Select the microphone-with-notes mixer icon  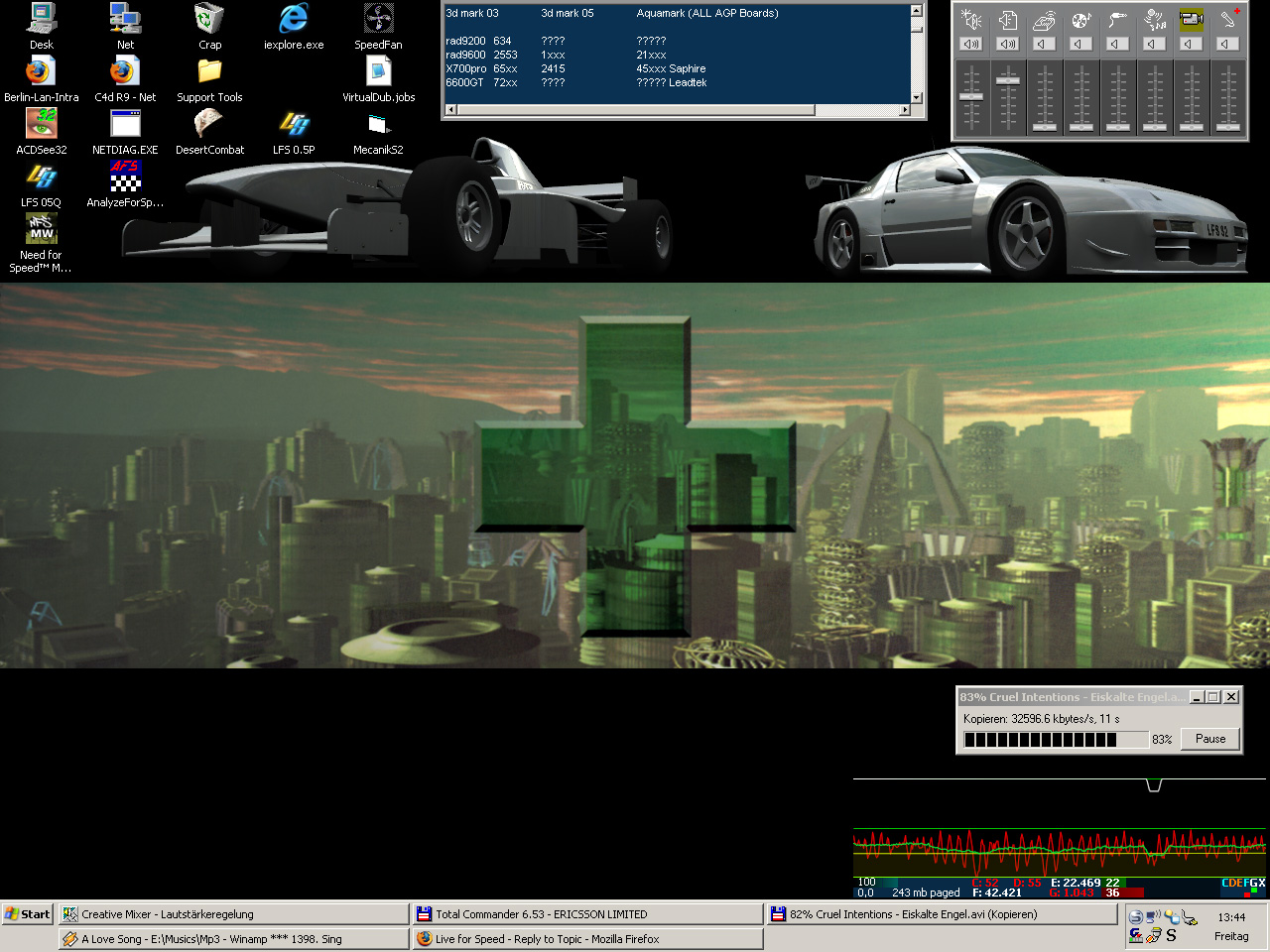click(x=1155, y=20)
